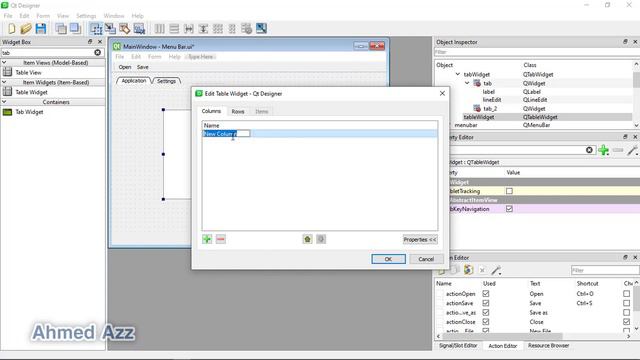
Task: Open Property Editor wrench configure icon
Action: [632, 150]
